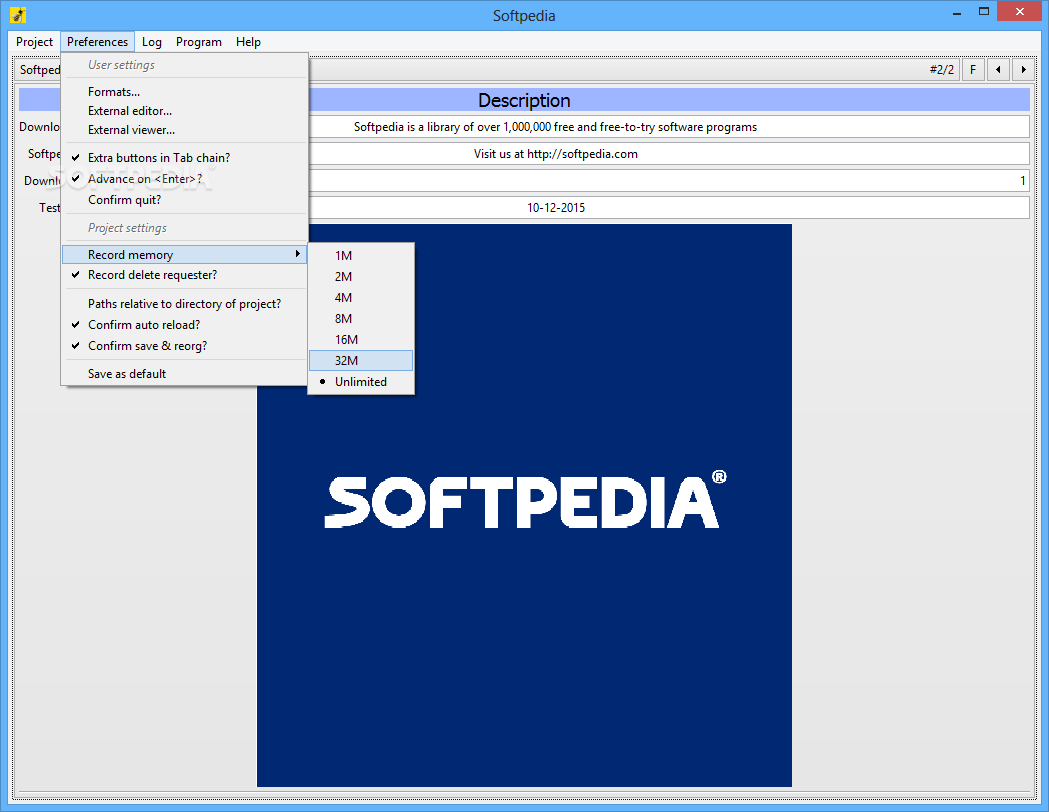Toggle Extra buttons in Tab chain
Screen dimensions: 1049x812
(185, 158)
